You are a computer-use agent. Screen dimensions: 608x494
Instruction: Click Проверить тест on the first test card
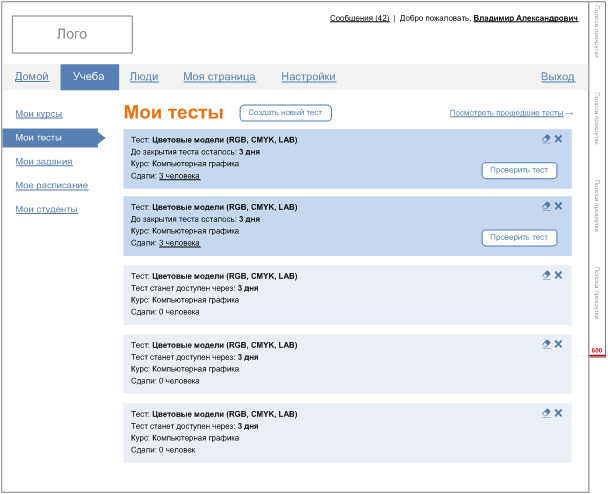[519, 170]
